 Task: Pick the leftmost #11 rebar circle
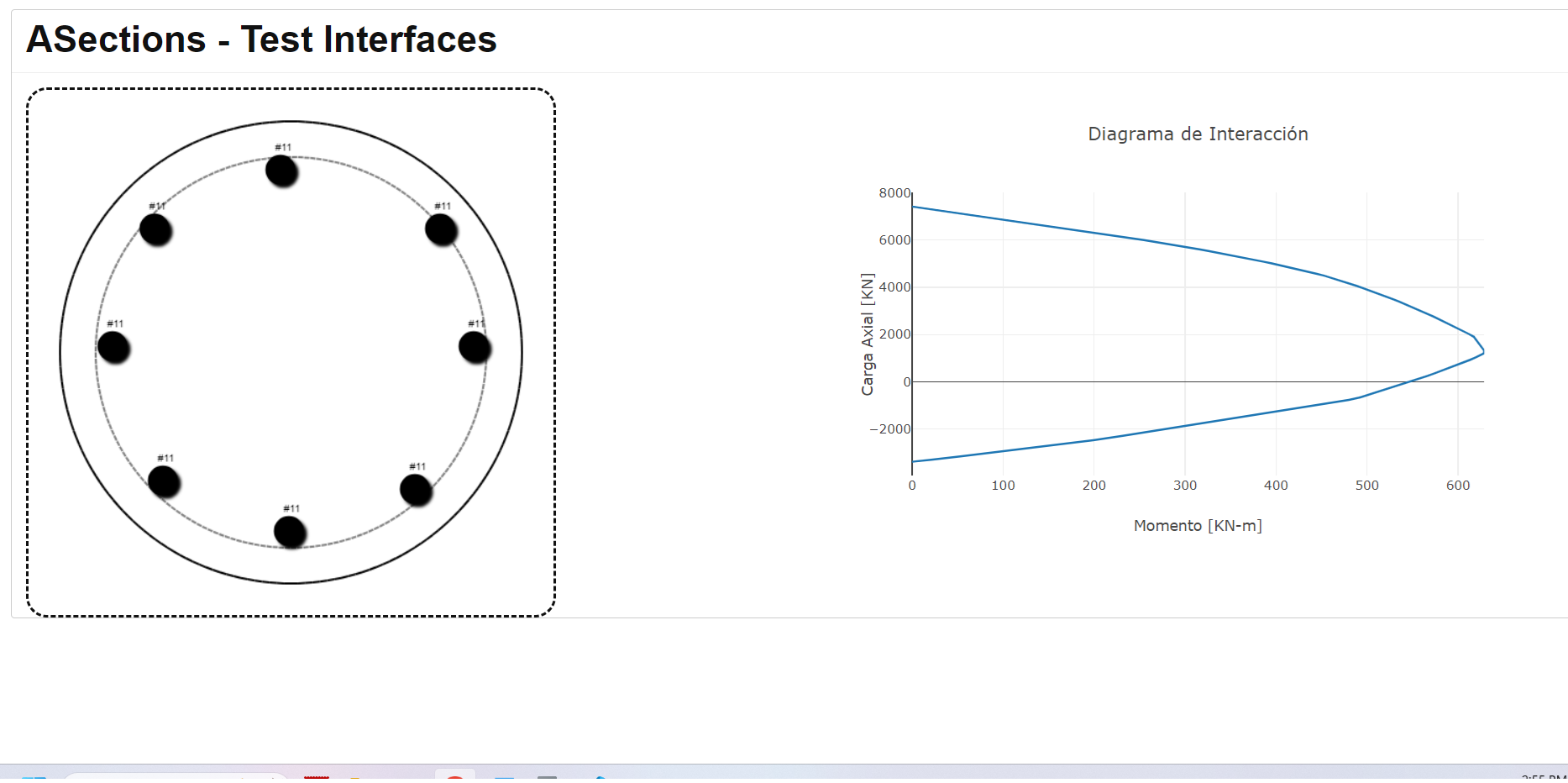(113, 347)
